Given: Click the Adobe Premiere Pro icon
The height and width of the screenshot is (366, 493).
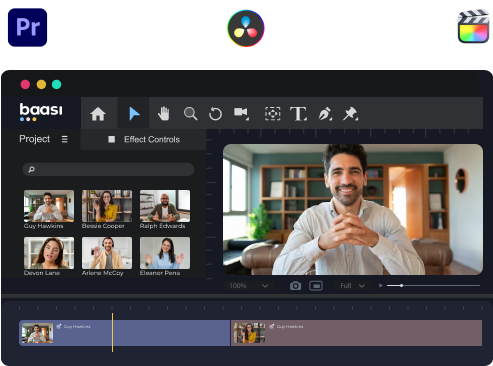Looking at the screenshot, I should [x=27, y=27].
